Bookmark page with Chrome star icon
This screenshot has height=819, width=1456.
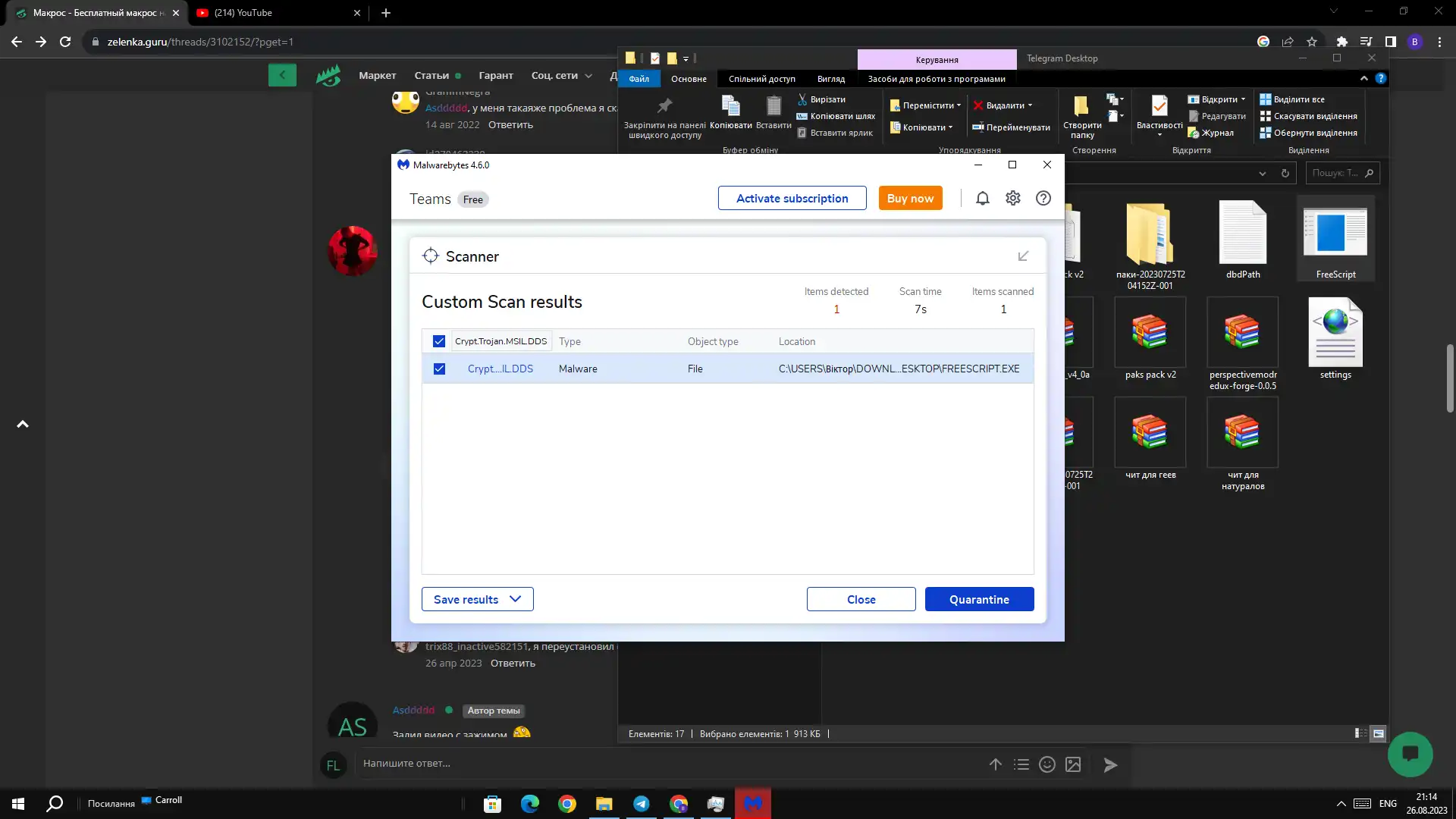pyautogui.click(x=1312, y=42)
